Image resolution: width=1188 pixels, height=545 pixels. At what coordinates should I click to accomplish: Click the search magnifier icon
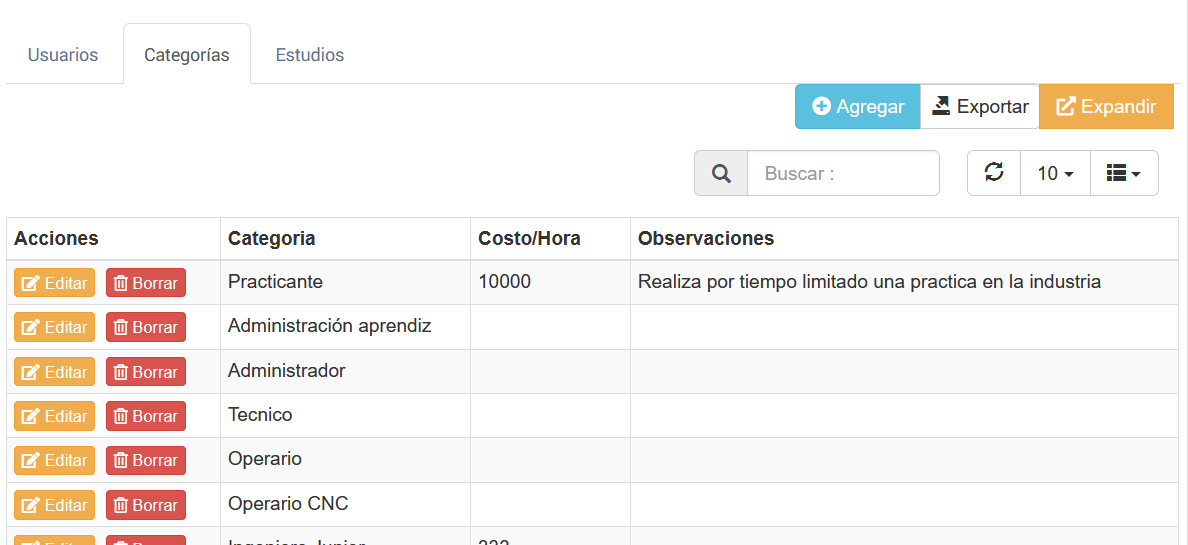tap(721, 174)
